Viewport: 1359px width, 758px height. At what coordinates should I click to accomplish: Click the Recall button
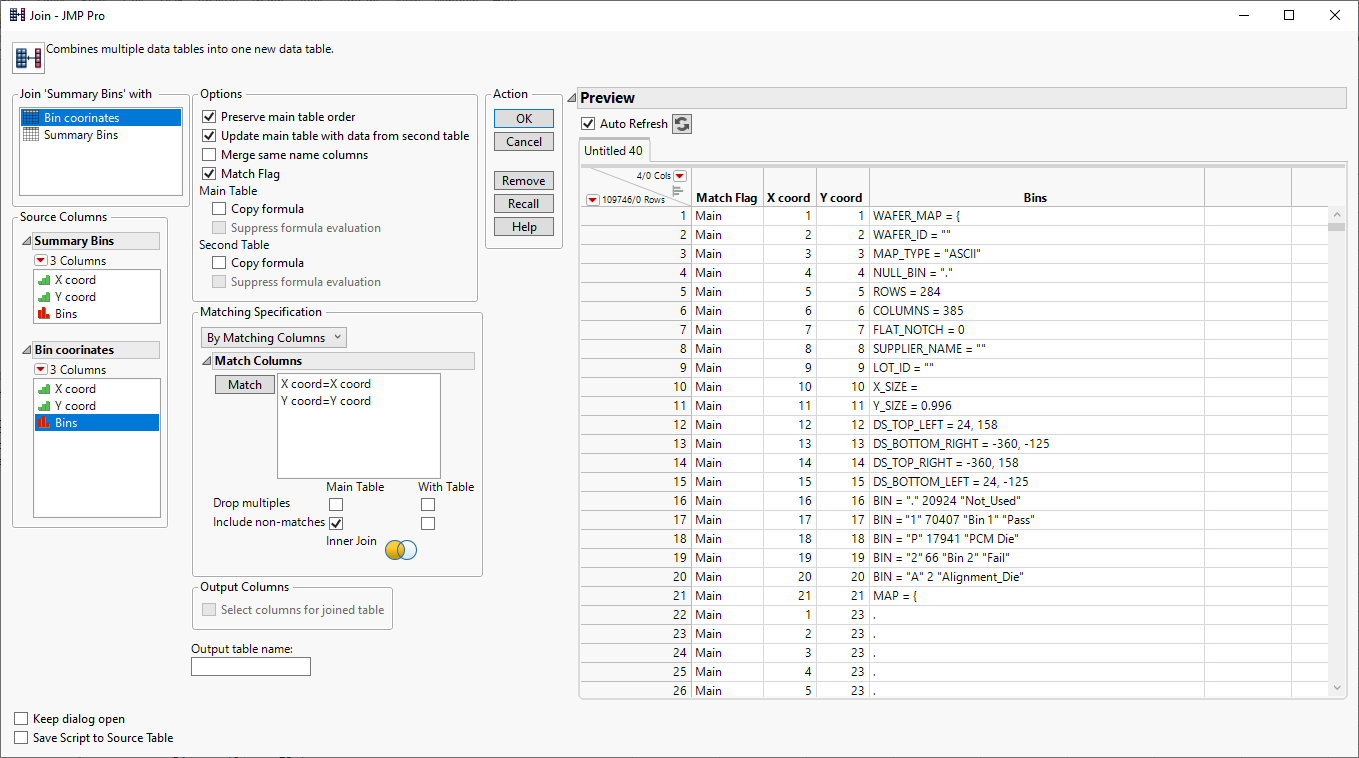523,203
